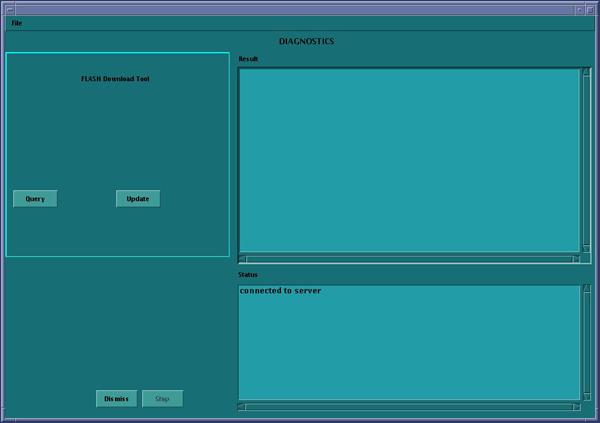The height and width of the screenshot is (423, 600).
Task: Click the 'connected to server' status text
Action: (280, 291)
